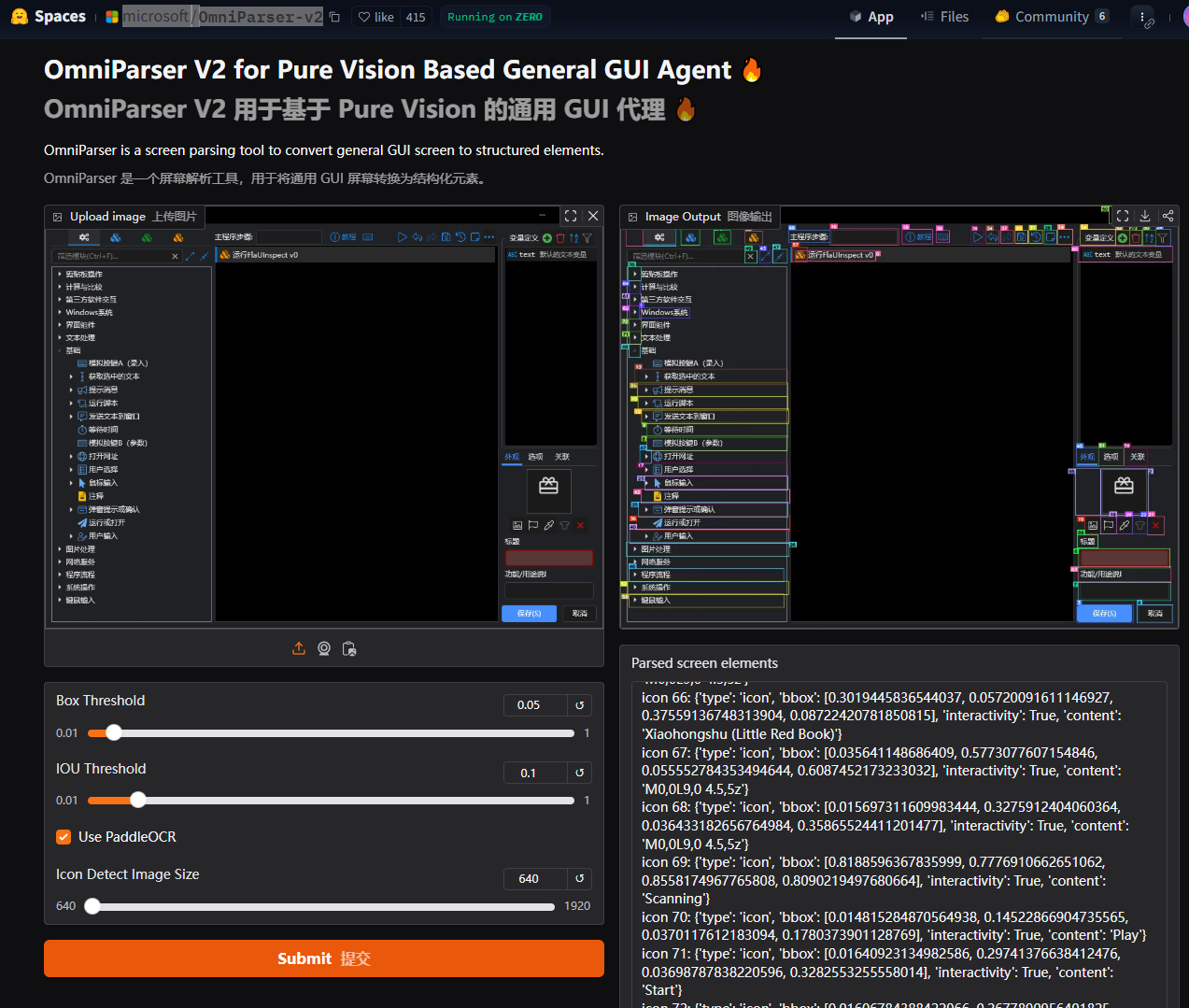Focus the Icon Detect Image Size number field
Screen dimensions: 1189x1008
[535, 879]
